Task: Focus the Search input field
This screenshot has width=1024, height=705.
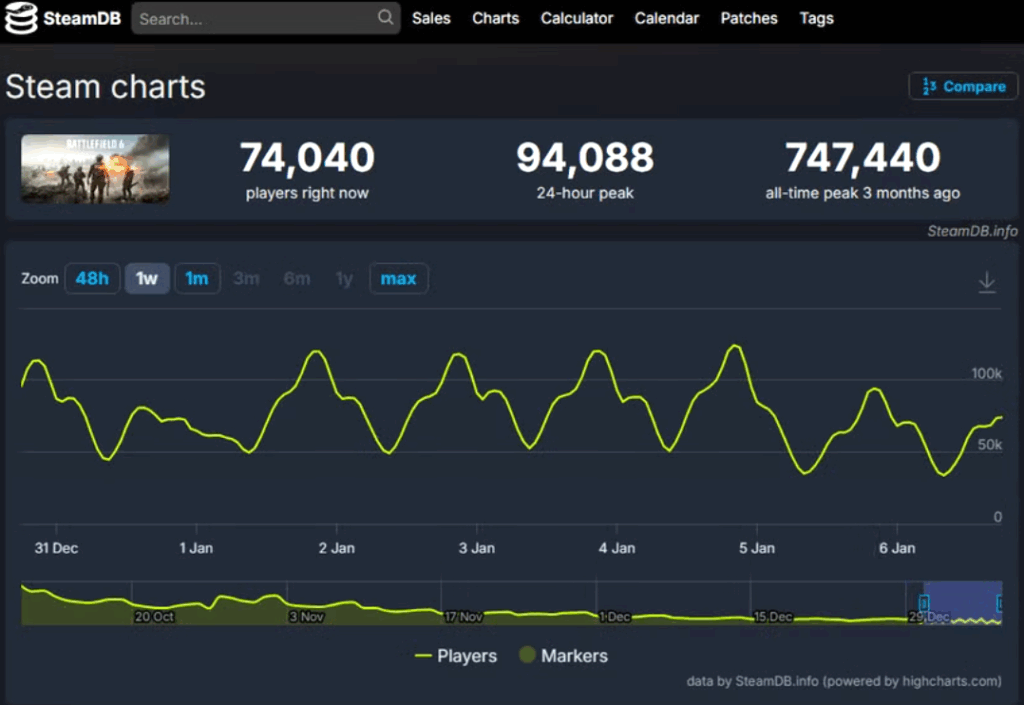Action: (x=255, y=18)
